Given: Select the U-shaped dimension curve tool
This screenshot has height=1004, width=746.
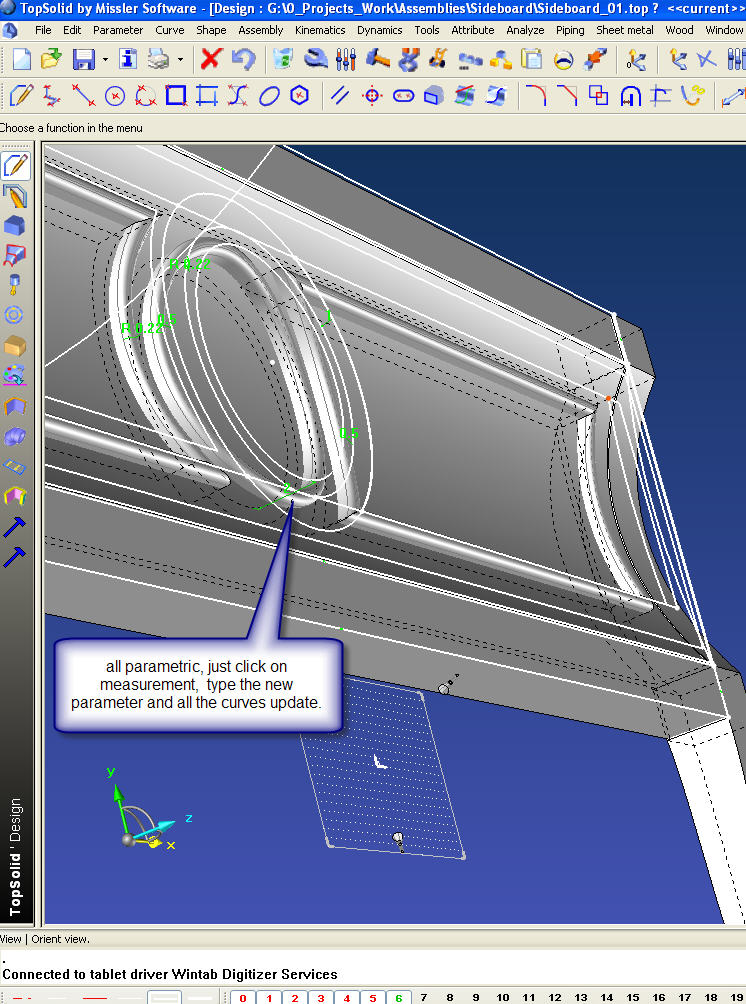Looking at the screenshot, I should point(631,97).
